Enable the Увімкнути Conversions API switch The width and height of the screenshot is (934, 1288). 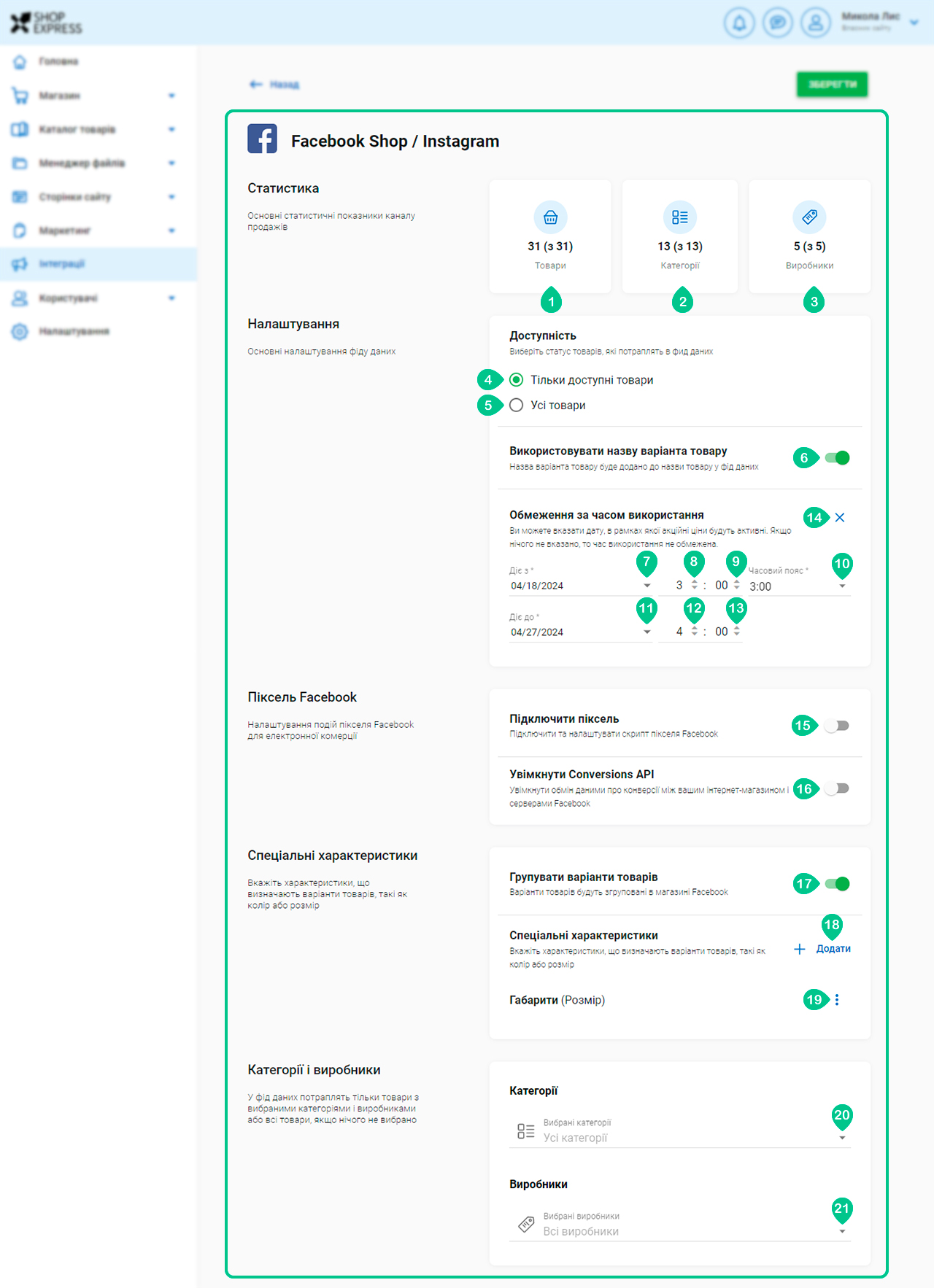(837, 788)
